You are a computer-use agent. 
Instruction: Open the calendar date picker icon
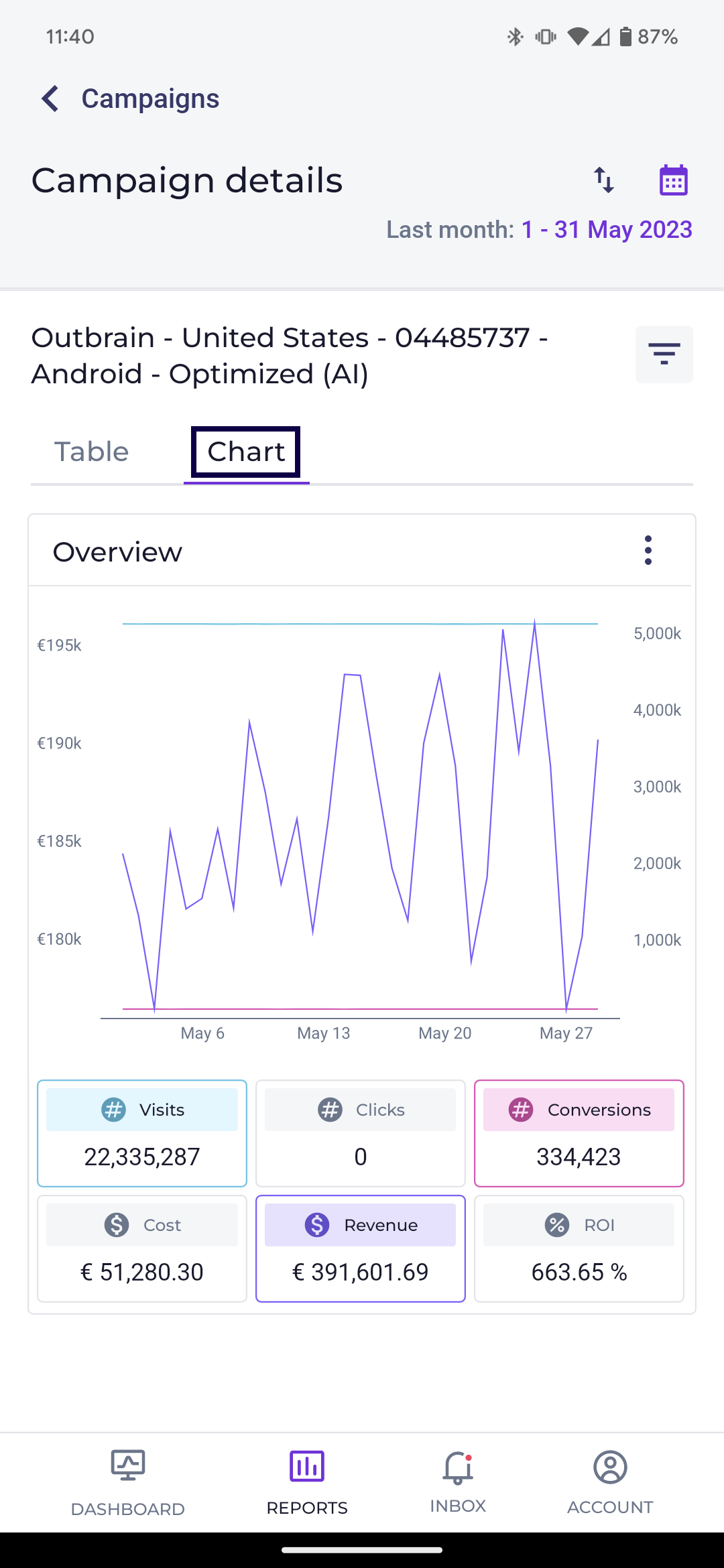[673, 180]
